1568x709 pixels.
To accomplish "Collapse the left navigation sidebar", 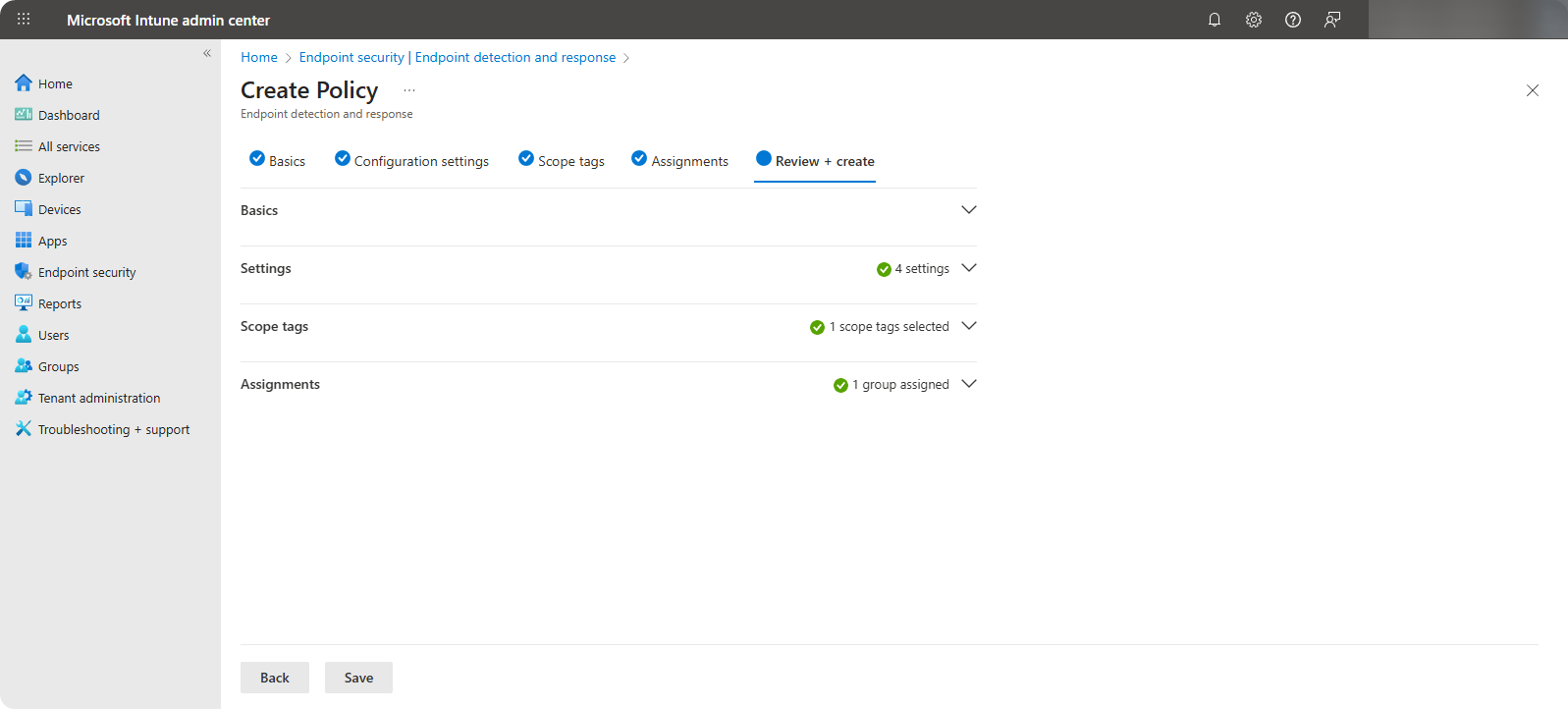I will (207, 53).
